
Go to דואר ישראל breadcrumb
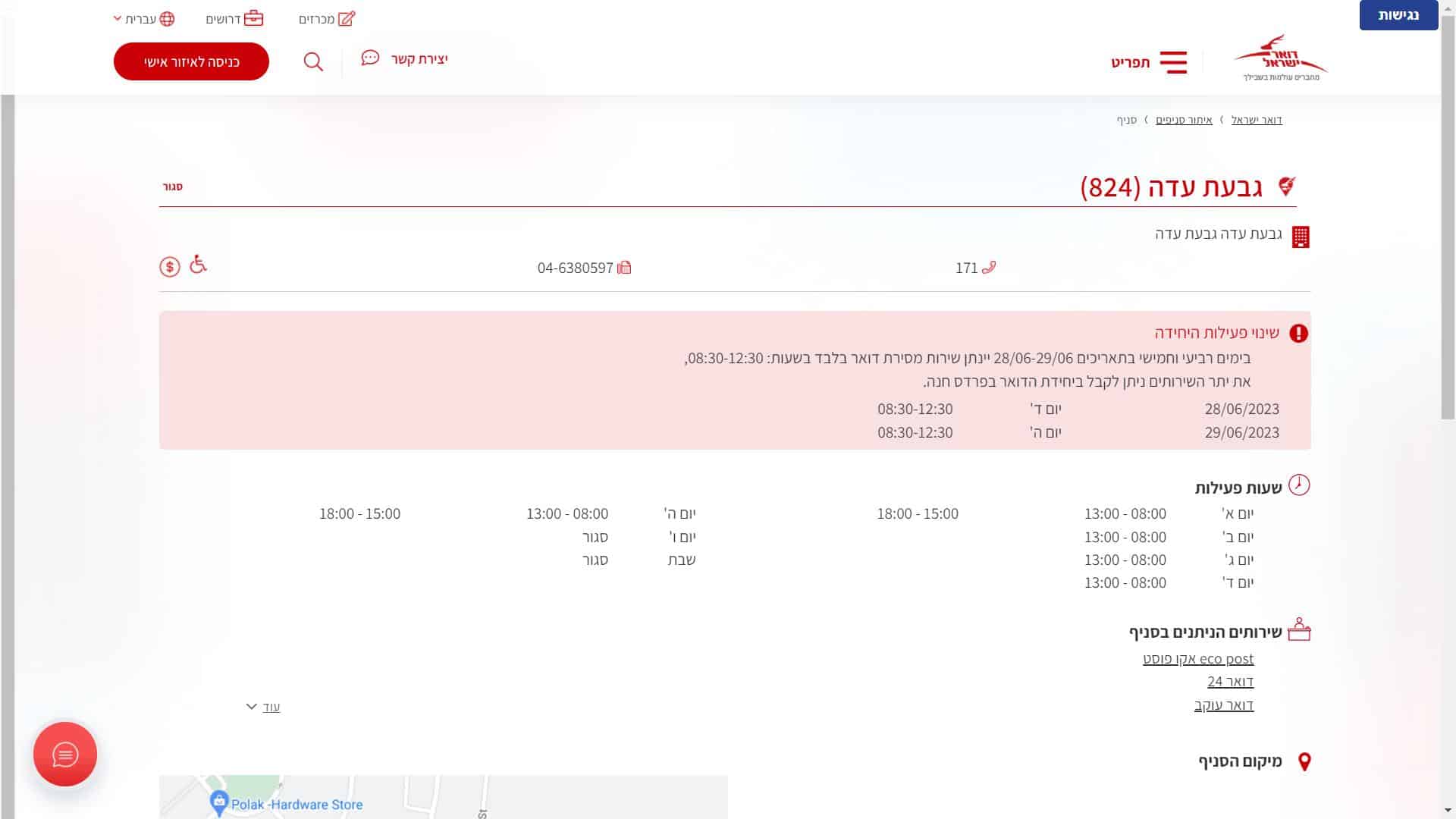tap(1257, 120)
